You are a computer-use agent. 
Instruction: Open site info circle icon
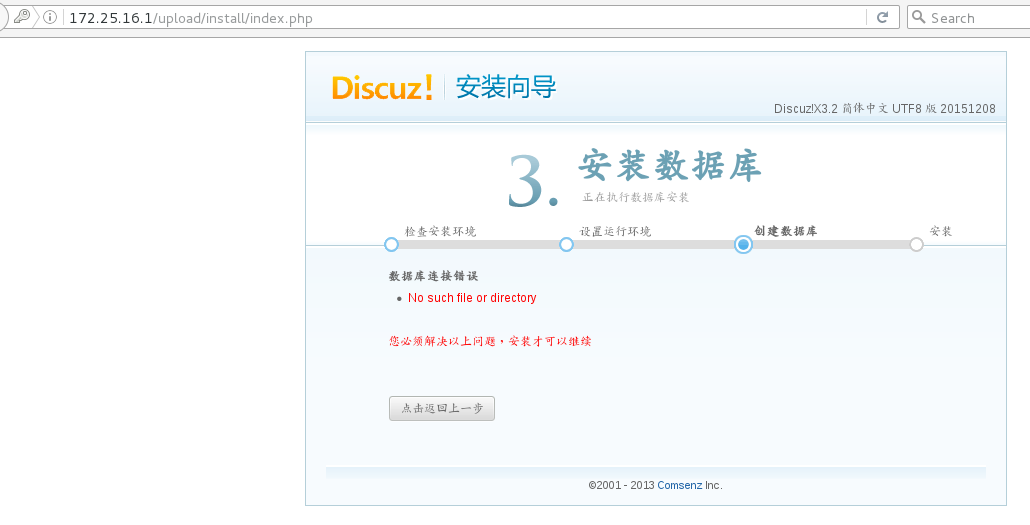(x=50, y=17)
